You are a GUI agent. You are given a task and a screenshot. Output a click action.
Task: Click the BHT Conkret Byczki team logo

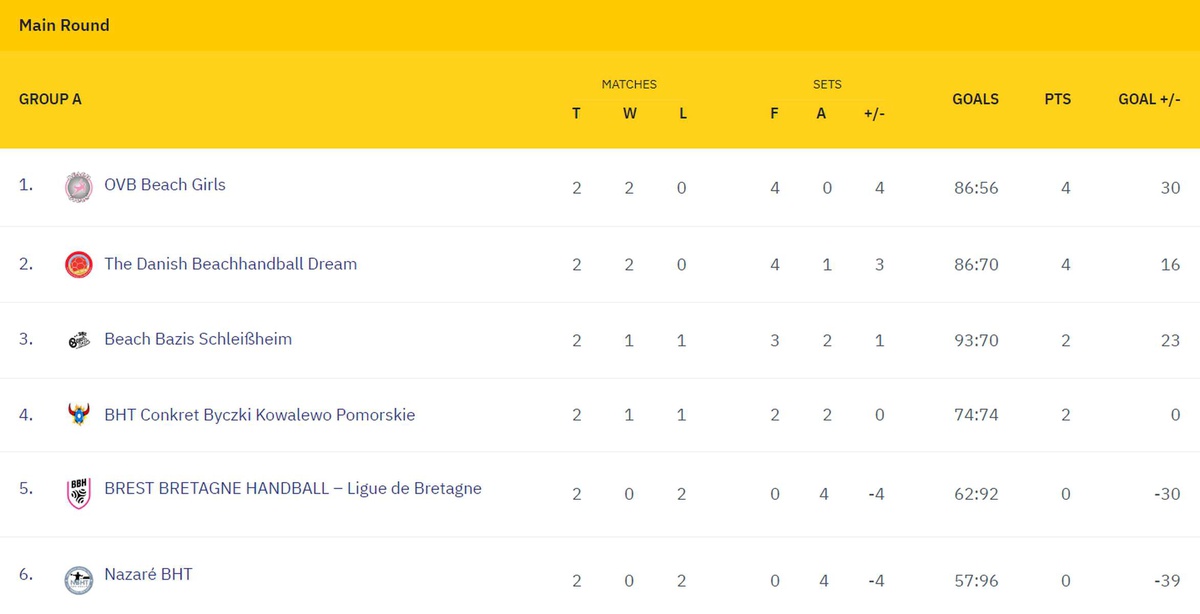pyautogui.click(x=78, y=415)
